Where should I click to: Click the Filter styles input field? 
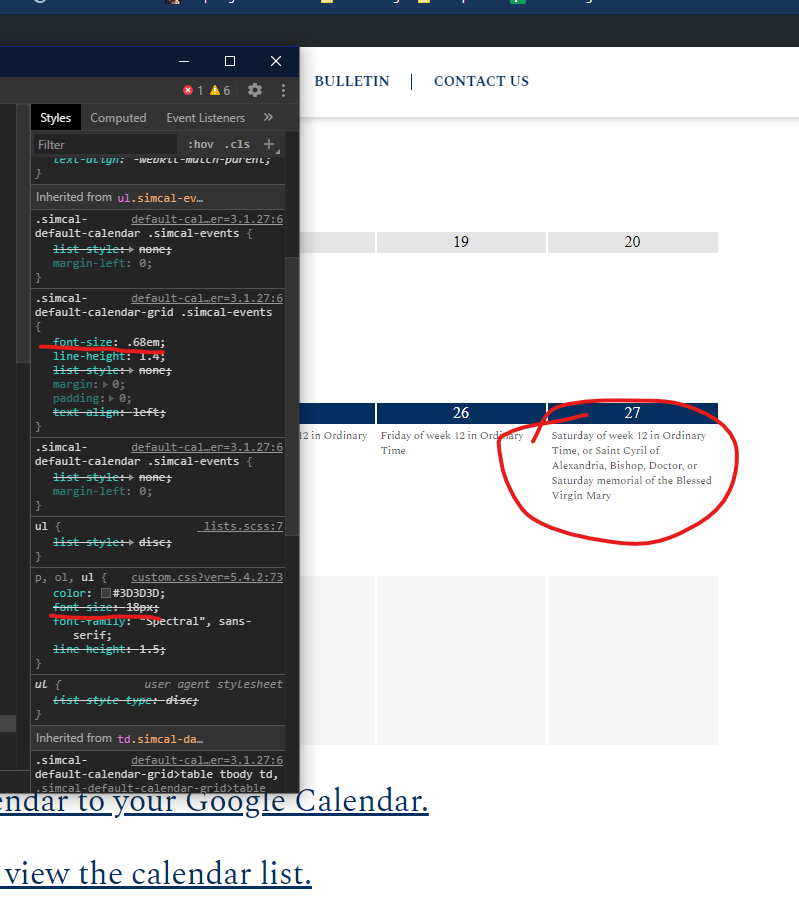click(100, 144)
